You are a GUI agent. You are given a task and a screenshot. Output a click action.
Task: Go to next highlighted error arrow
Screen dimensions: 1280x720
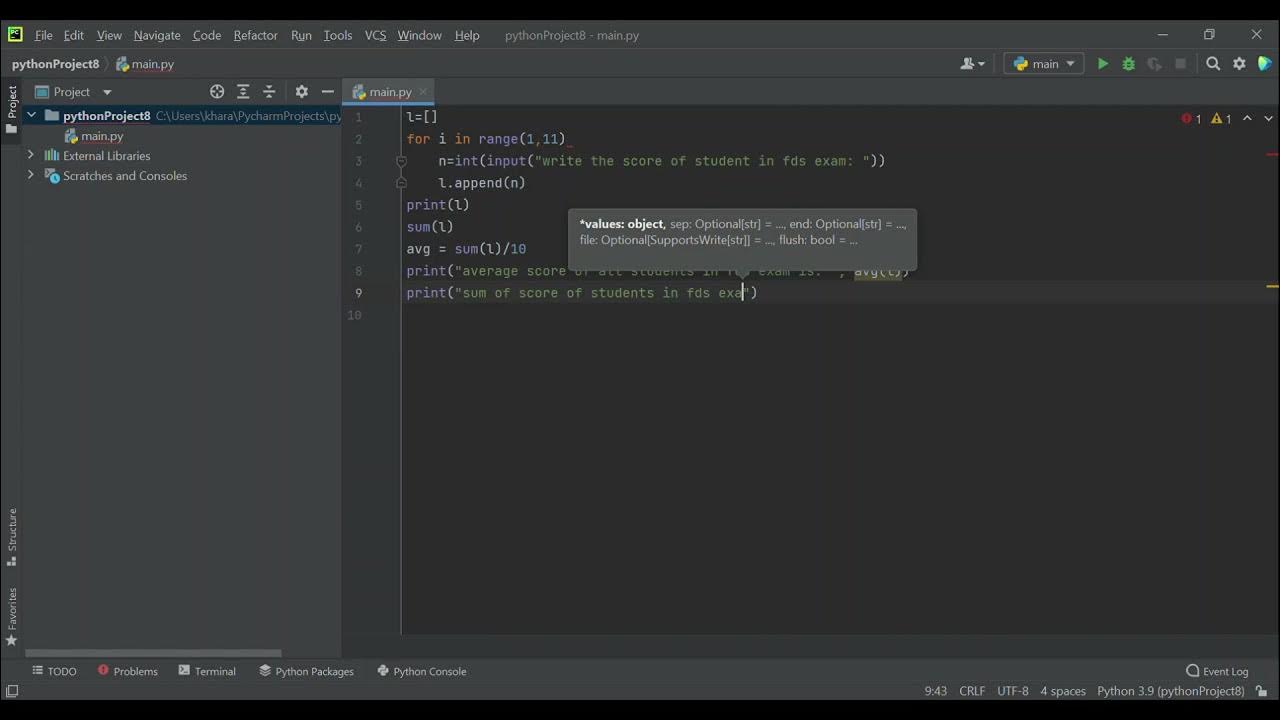1267,118
